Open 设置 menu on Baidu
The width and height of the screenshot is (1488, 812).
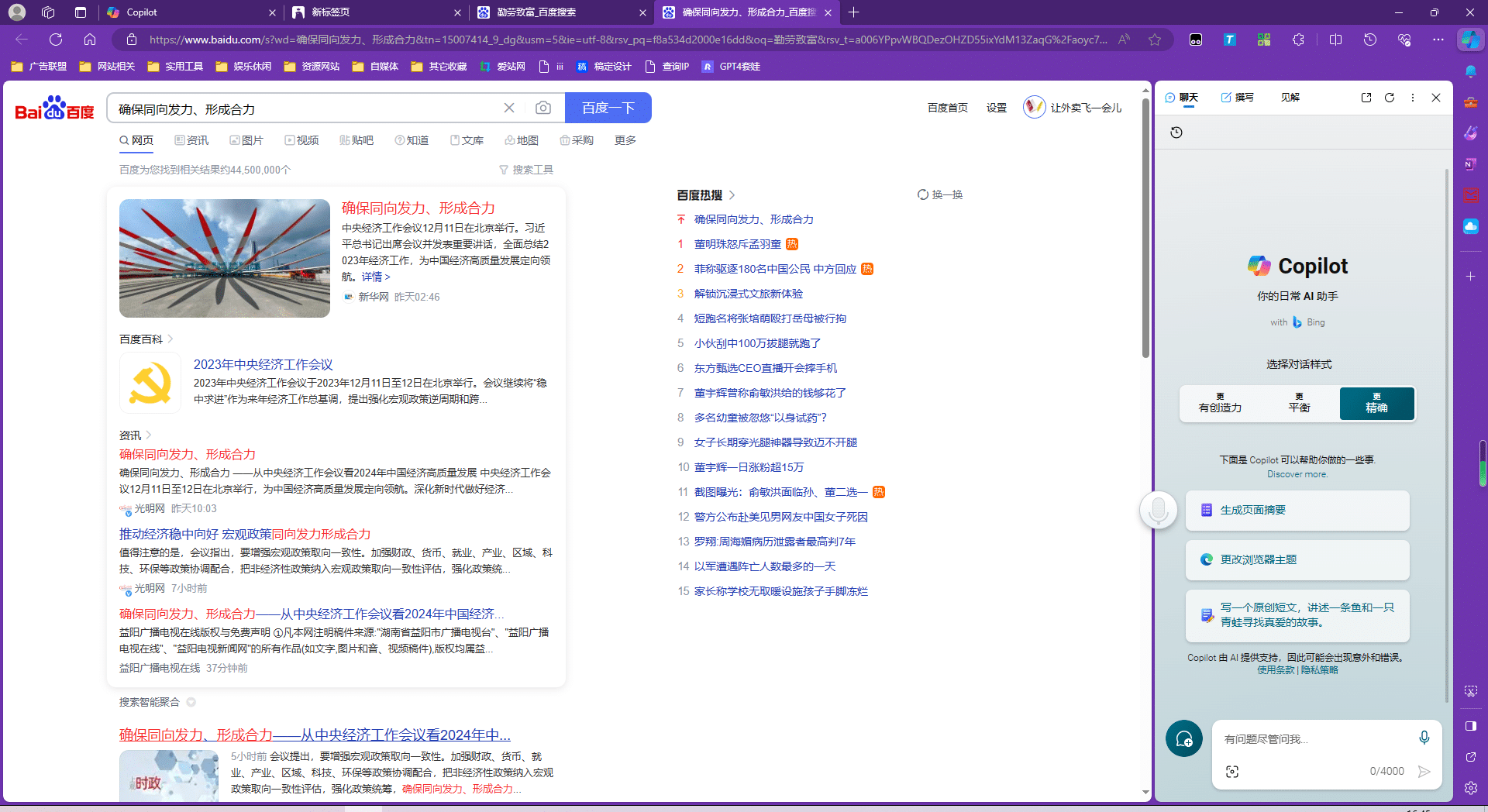coord(997,108)
